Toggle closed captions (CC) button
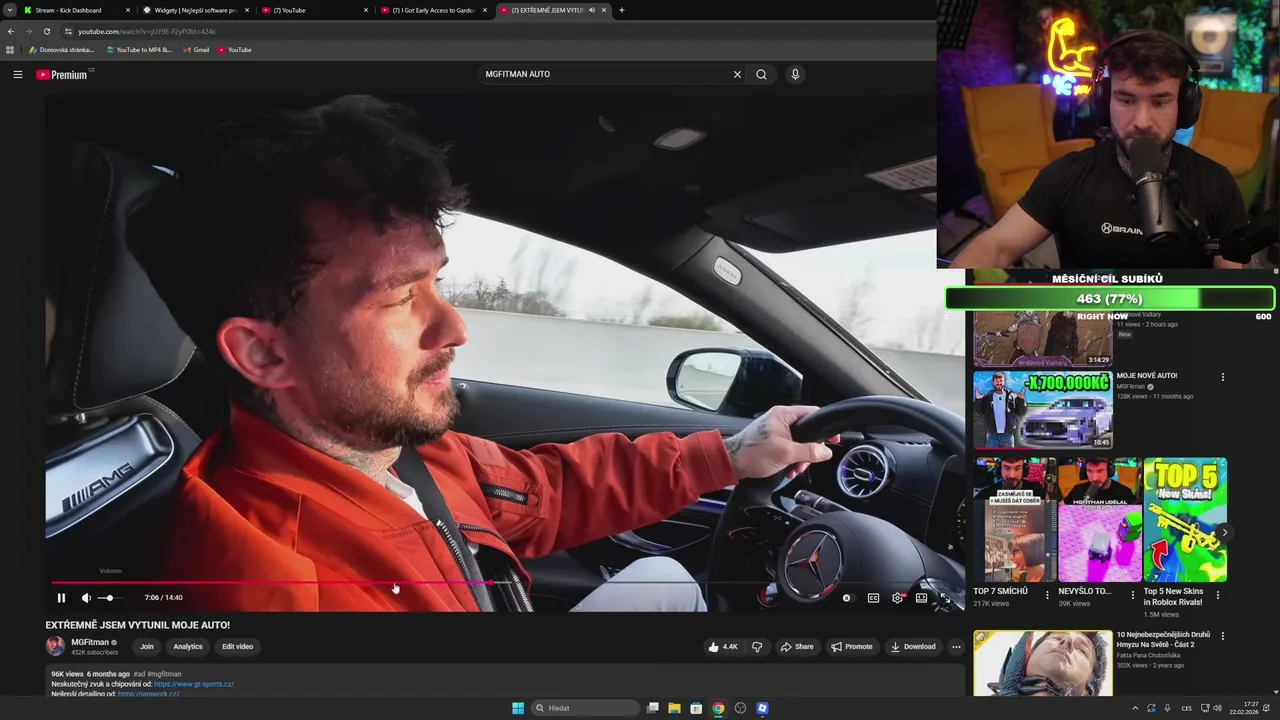Screen dimensions: 1280x720 pos(873,598)
